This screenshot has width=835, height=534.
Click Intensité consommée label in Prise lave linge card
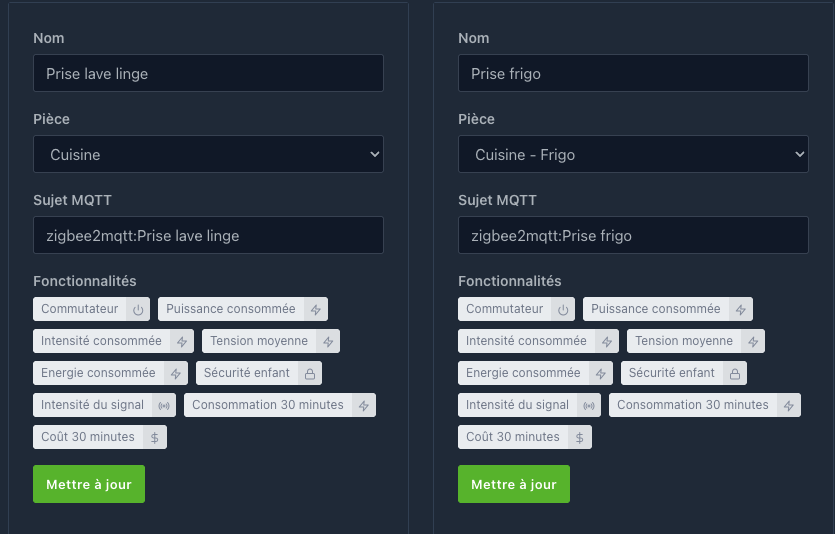click(x=101, y=341)
